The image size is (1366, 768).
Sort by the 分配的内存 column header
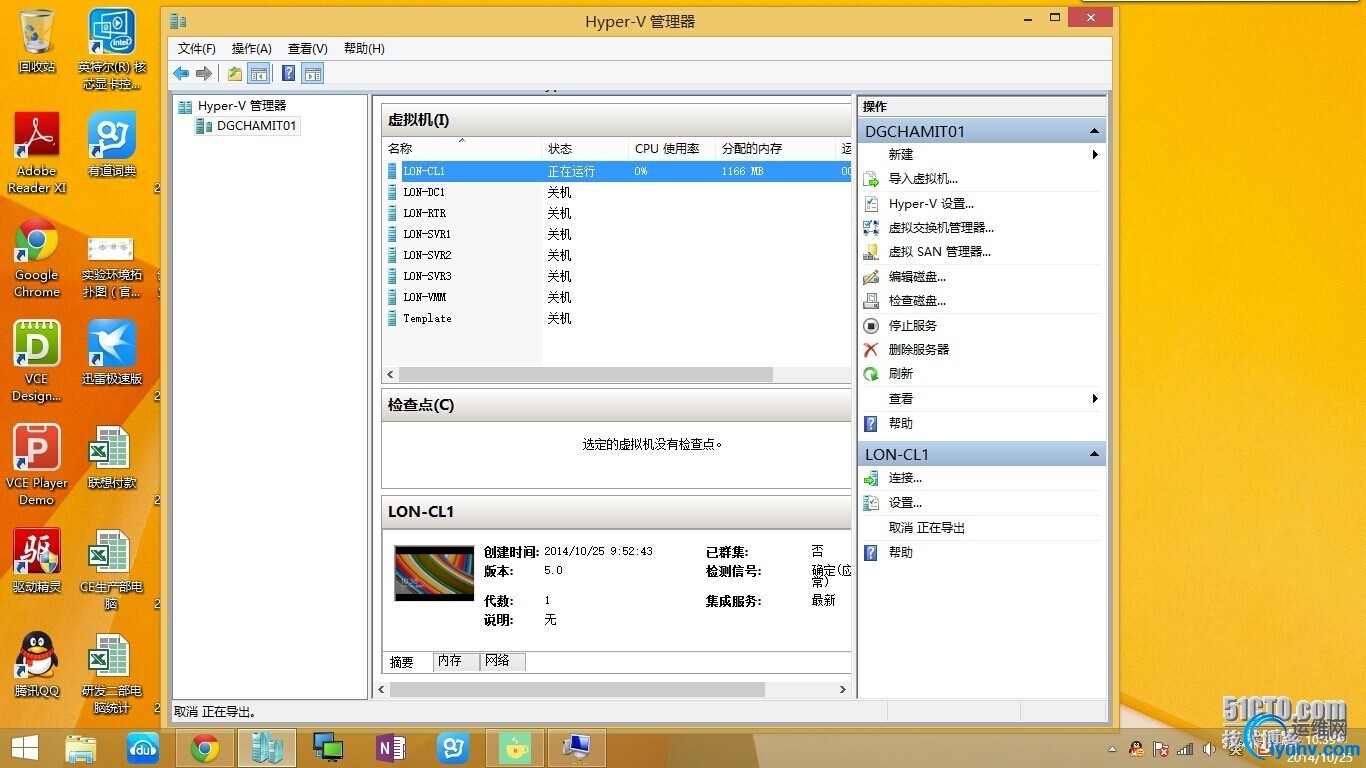[x=776, y=148]
